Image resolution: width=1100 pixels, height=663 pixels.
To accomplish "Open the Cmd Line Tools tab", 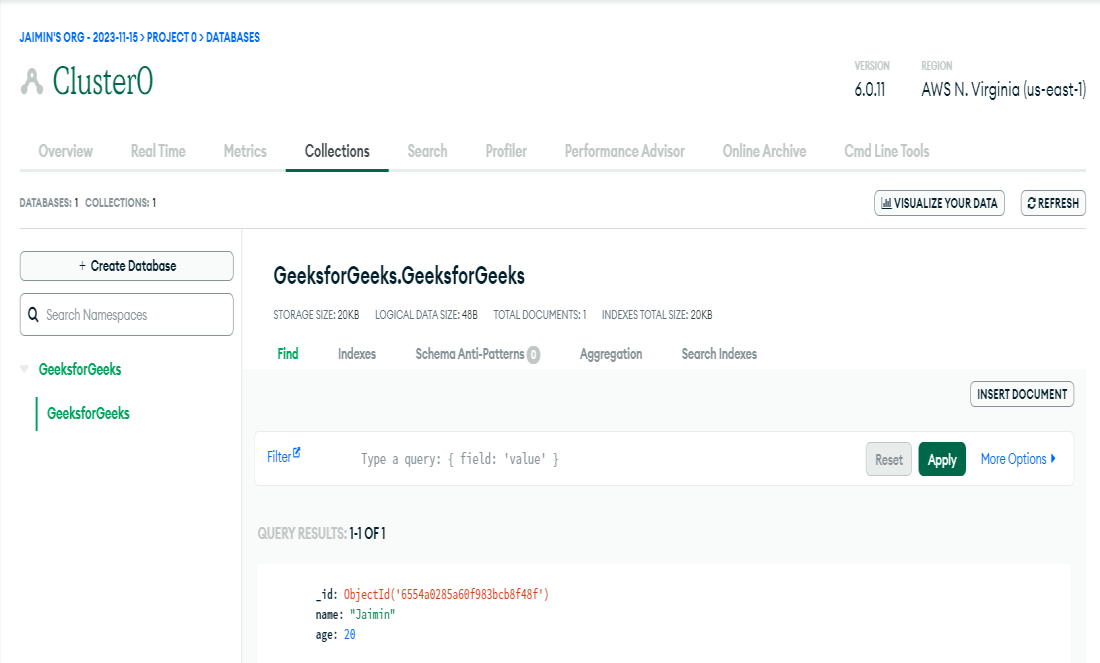I will [886, 151].
